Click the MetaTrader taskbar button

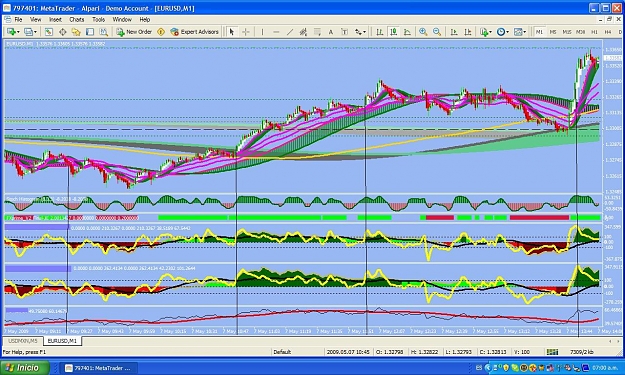pos(98,368)
